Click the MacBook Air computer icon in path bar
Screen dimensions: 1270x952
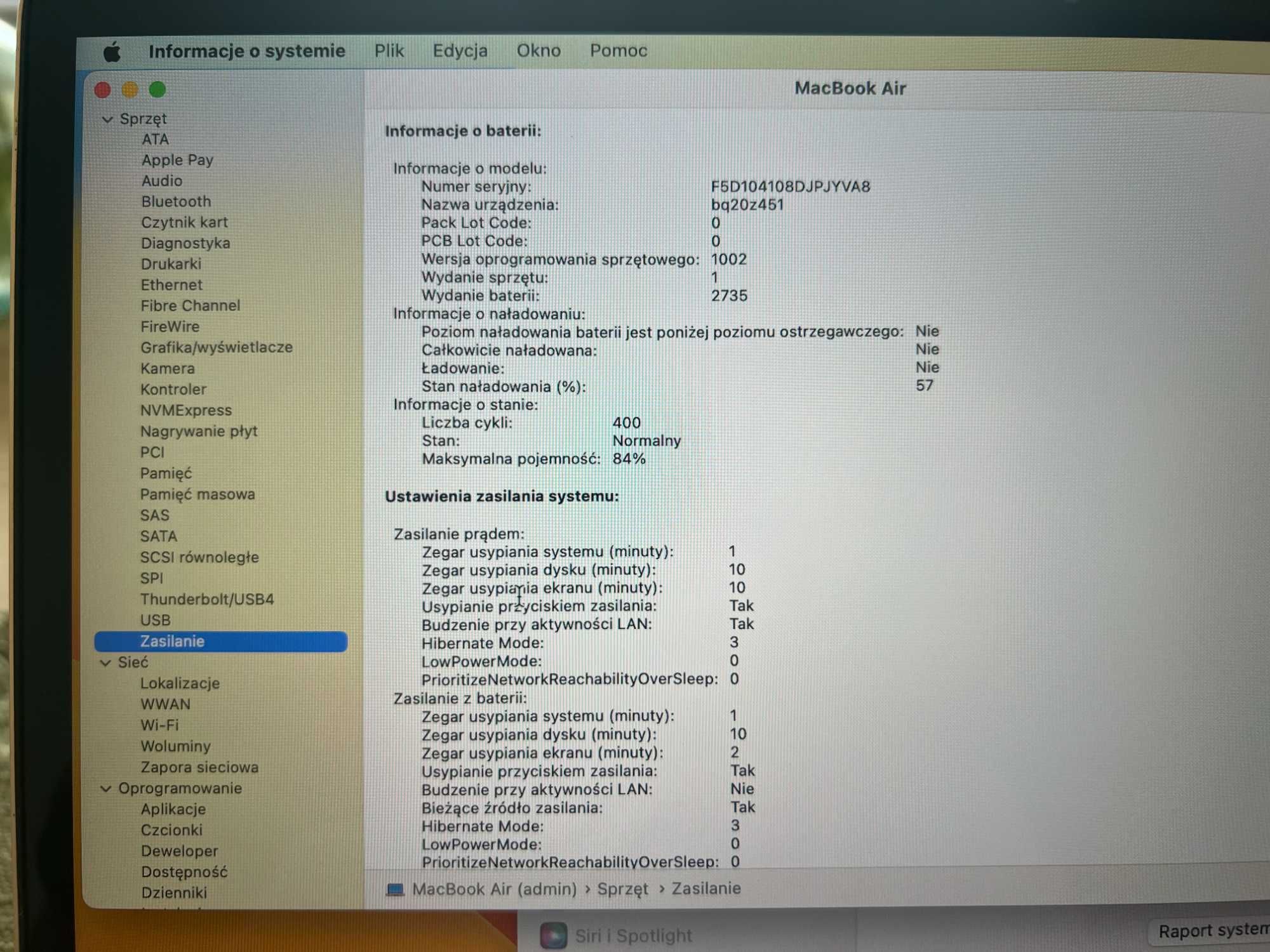tap(395, 890)
